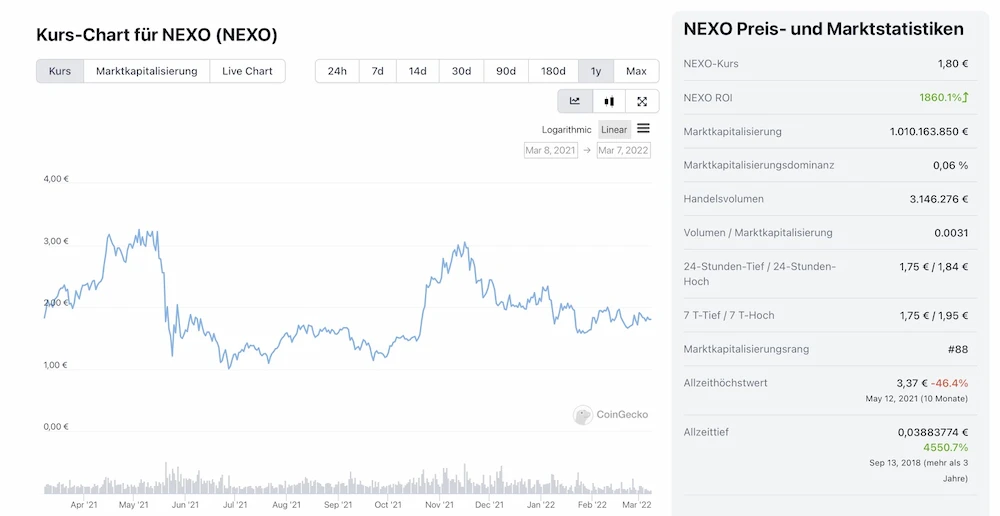Switch to candlestick chart view
The width and height of the screenshot is (1000, 516).
pyautogui.click(x=609, y=101)
